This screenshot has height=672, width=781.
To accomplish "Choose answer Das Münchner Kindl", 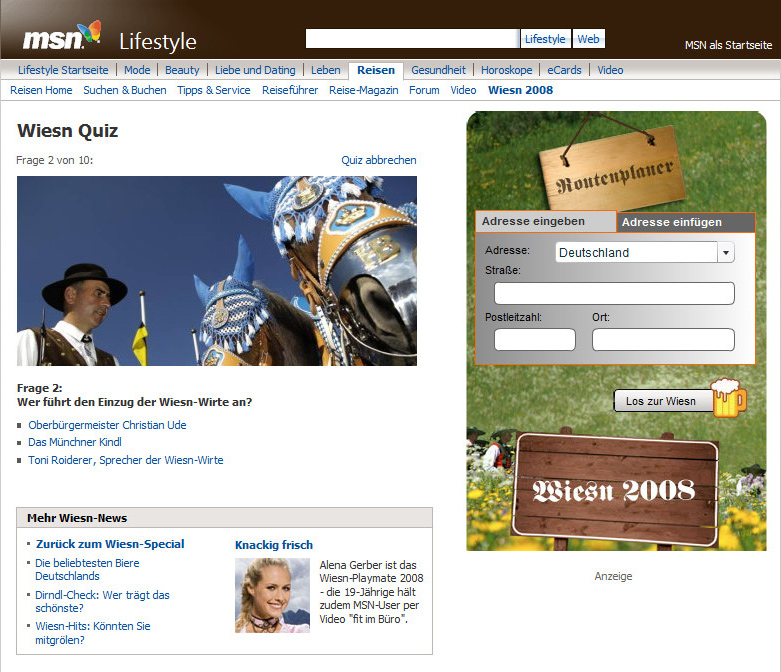I will tap(75, 442).
